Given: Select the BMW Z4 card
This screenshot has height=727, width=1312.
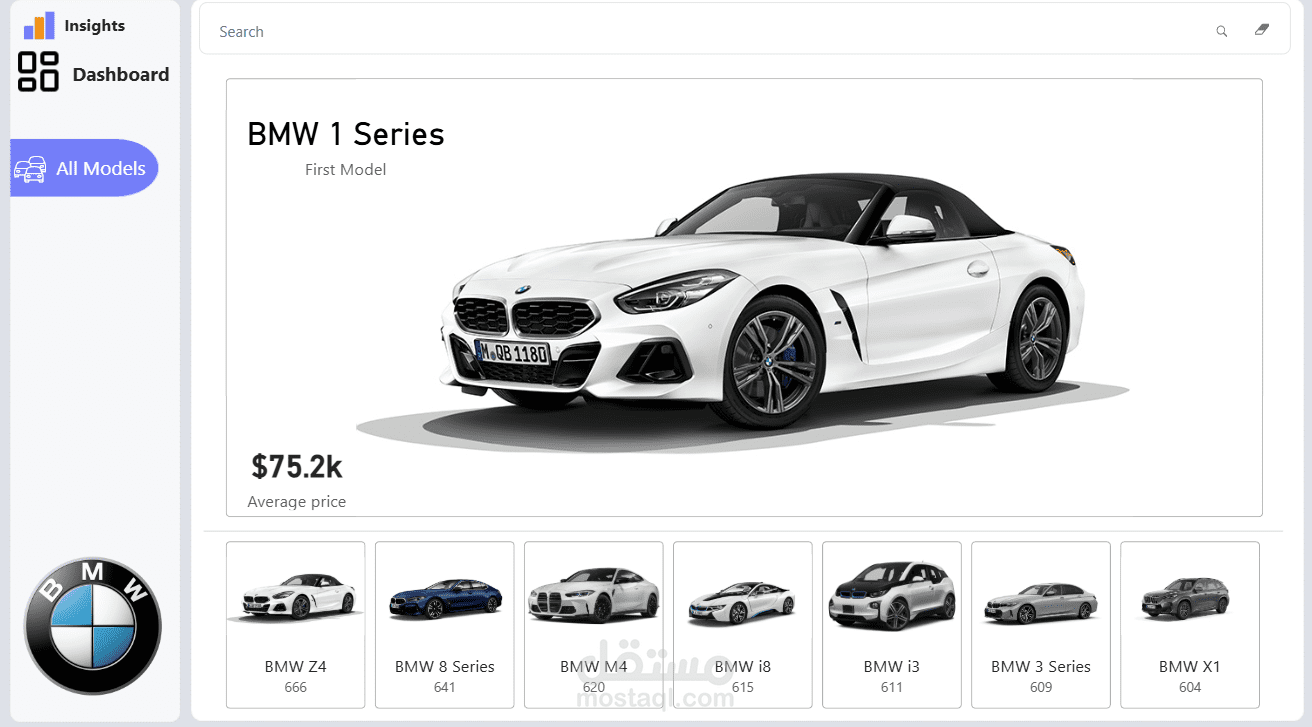Looking at the screenshot, I should (x=296, y=625).
